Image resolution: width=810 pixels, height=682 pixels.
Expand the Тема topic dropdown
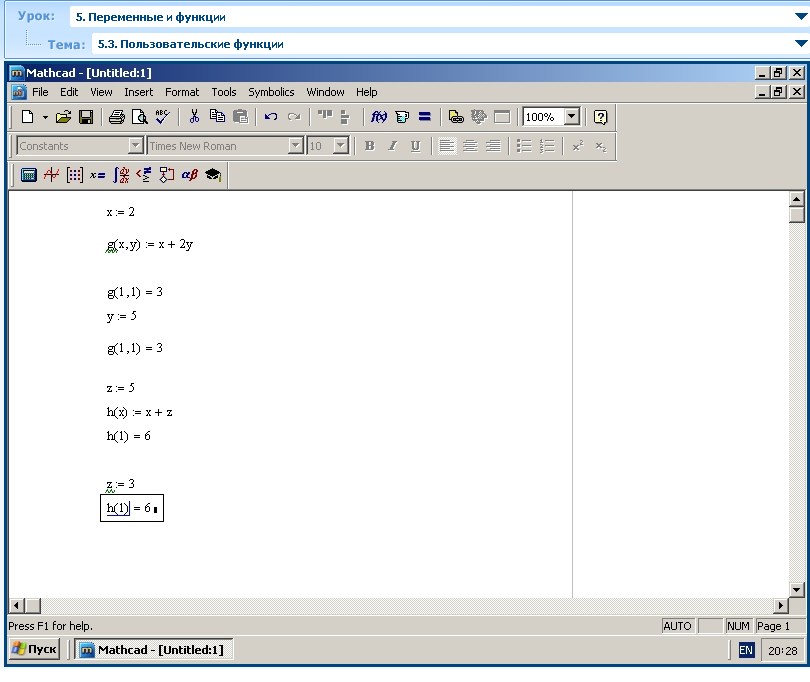(x=801, y=44)
